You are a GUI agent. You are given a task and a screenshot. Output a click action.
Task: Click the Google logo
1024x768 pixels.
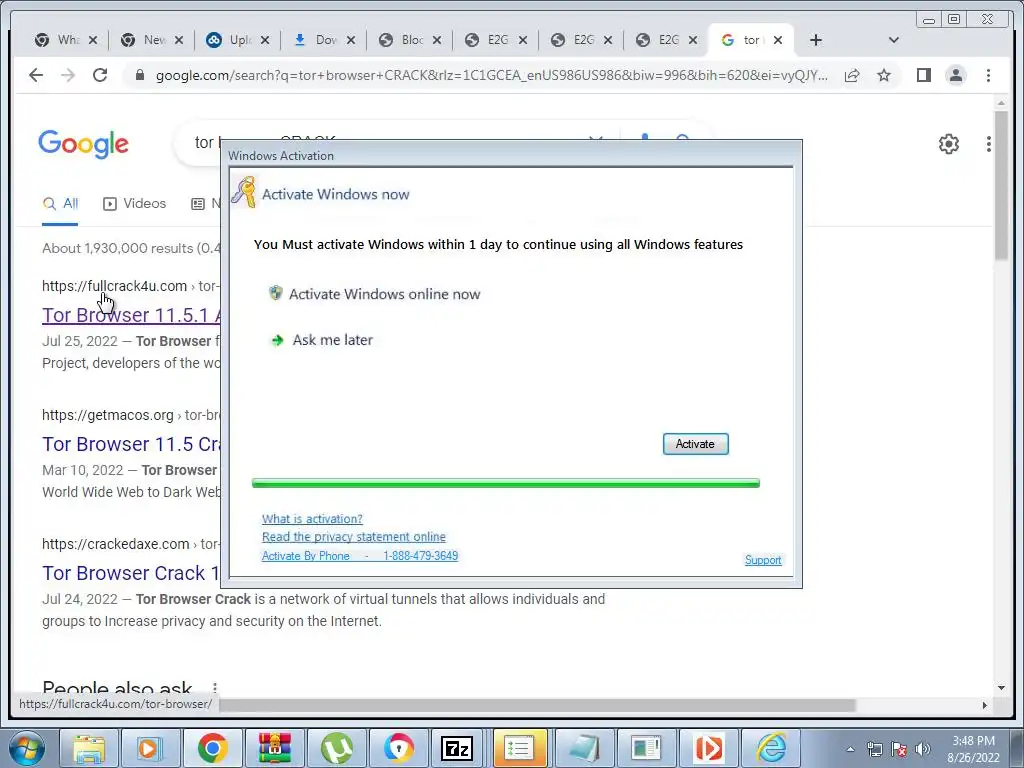click(x=83, y=144)
